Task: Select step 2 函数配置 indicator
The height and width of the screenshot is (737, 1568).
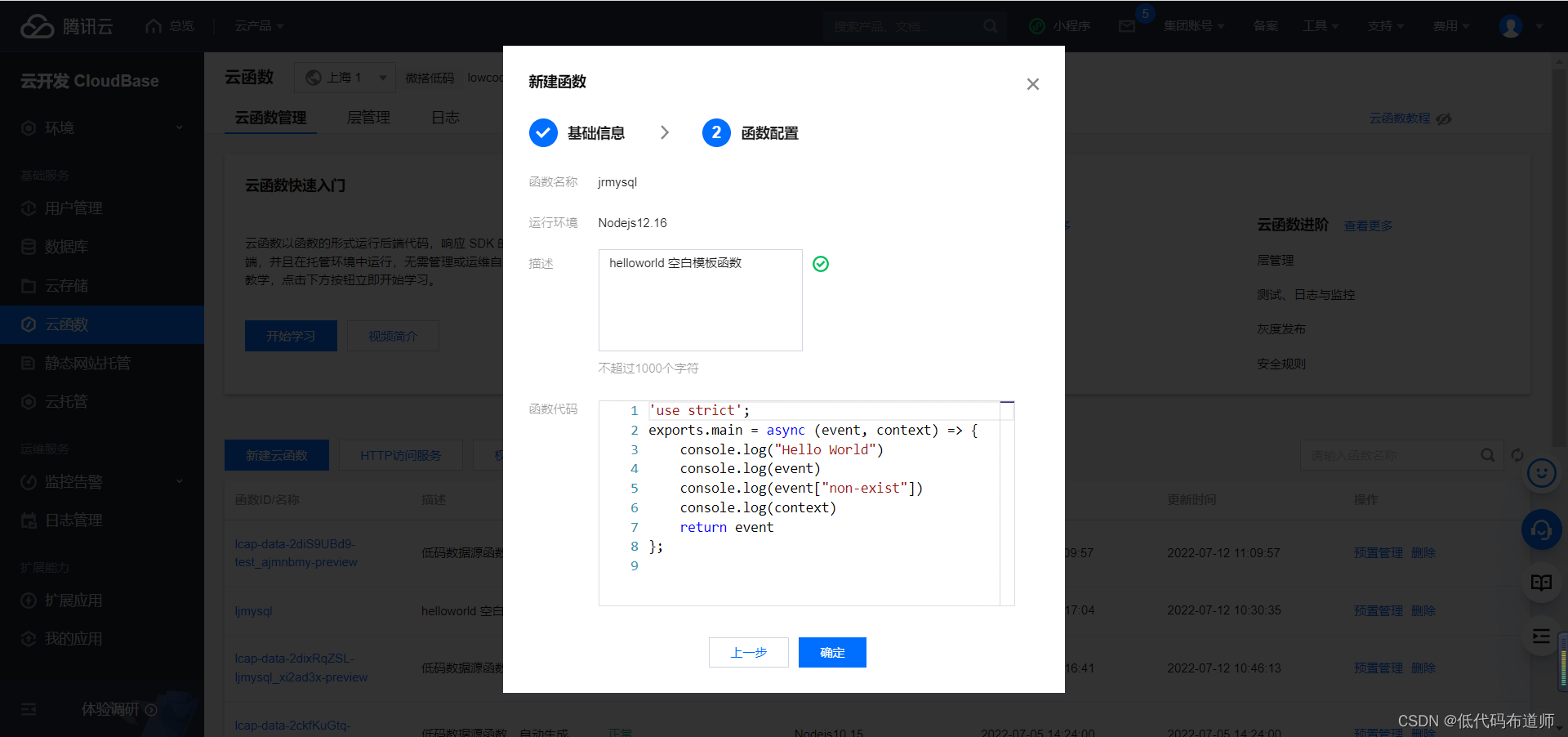Action: pos(751,132)
